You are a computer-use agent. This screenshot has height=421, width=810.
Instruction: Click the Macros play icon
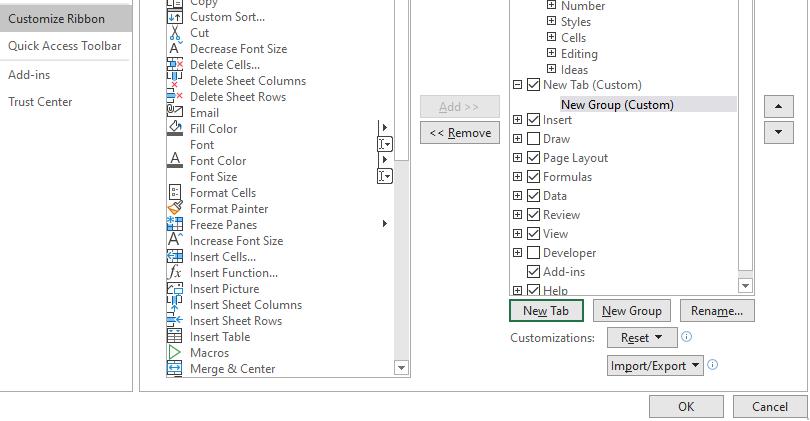(175, 353)
